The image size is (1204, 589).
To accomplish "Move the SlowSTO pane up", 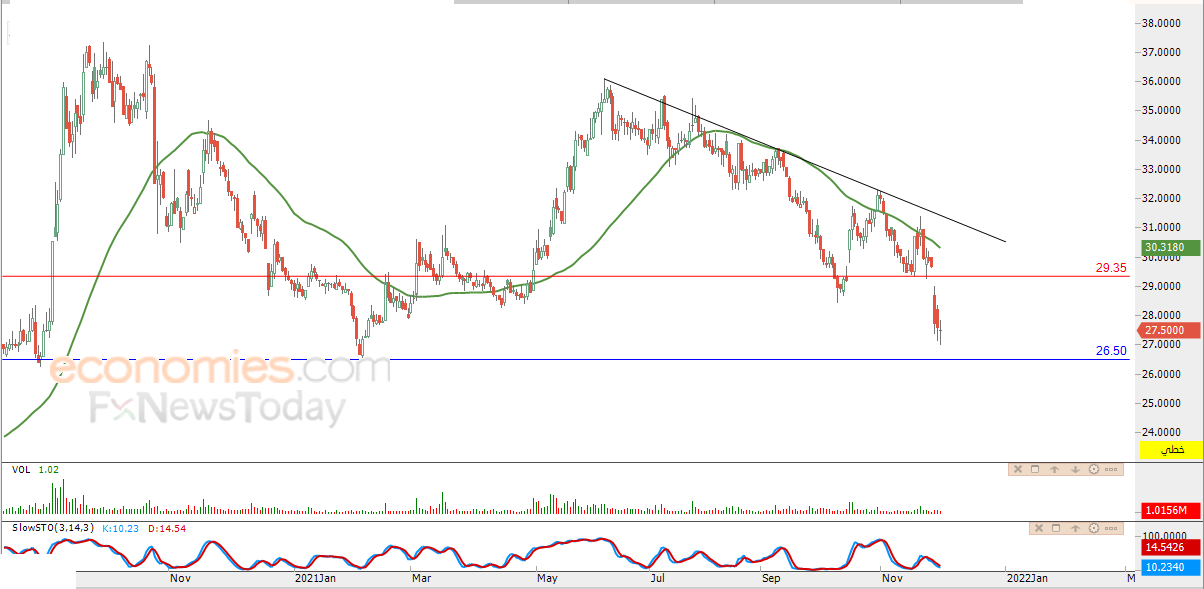I will [1074, 527].
